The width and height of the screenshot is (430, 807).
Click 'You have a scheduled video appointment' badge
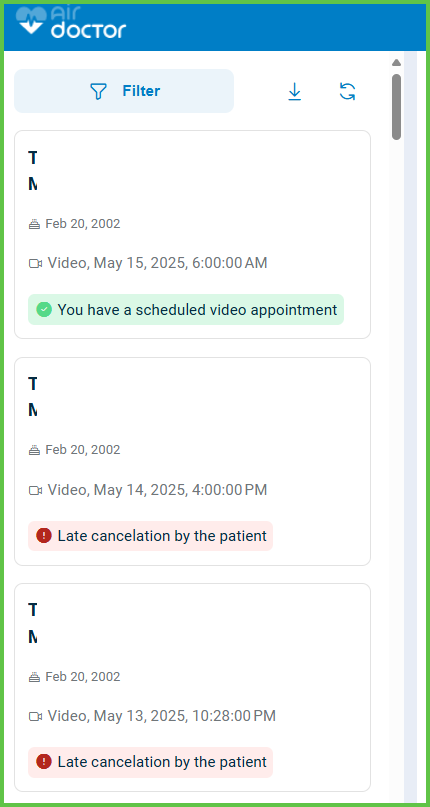186,309
